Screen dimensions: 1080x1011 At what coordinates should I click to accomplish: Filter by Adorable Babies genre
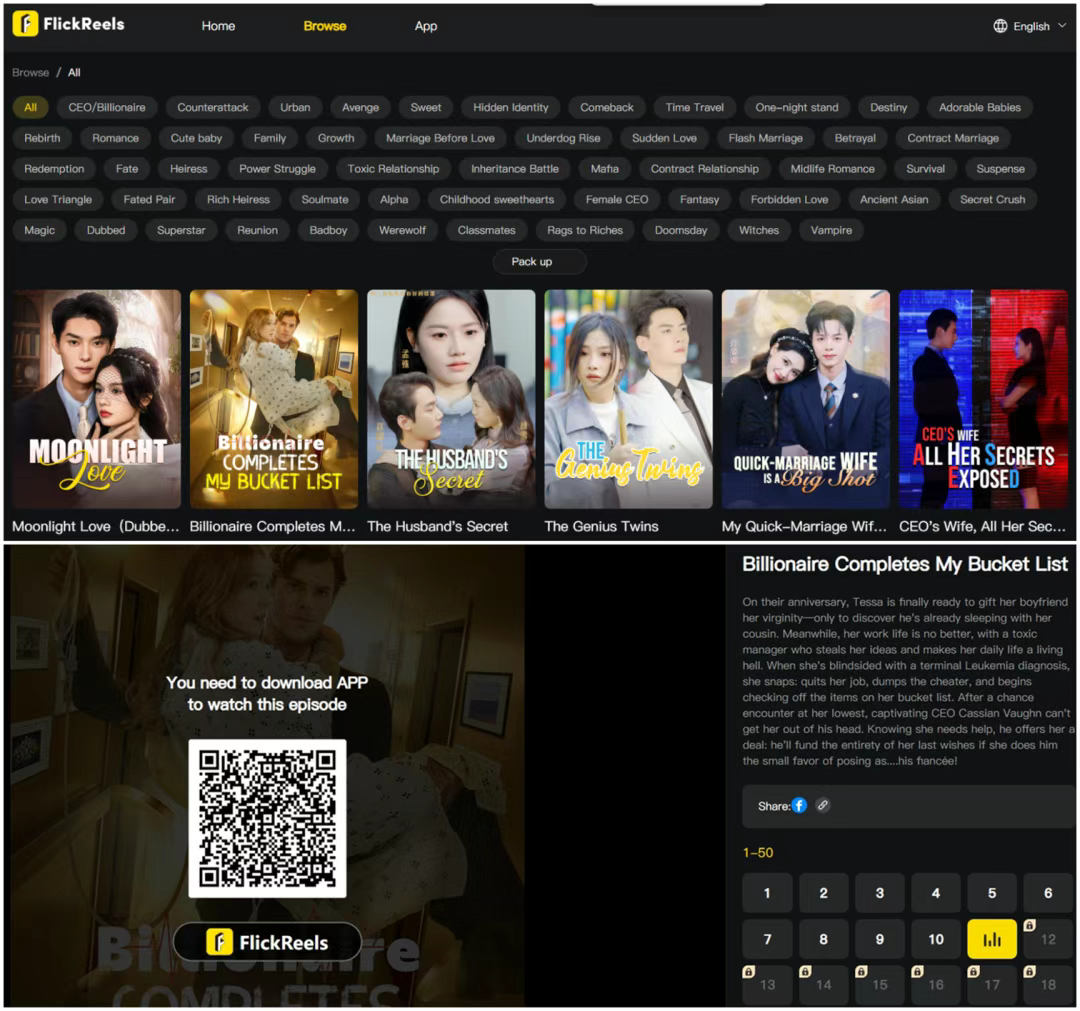pyautogui.click(x=979, y=107)
